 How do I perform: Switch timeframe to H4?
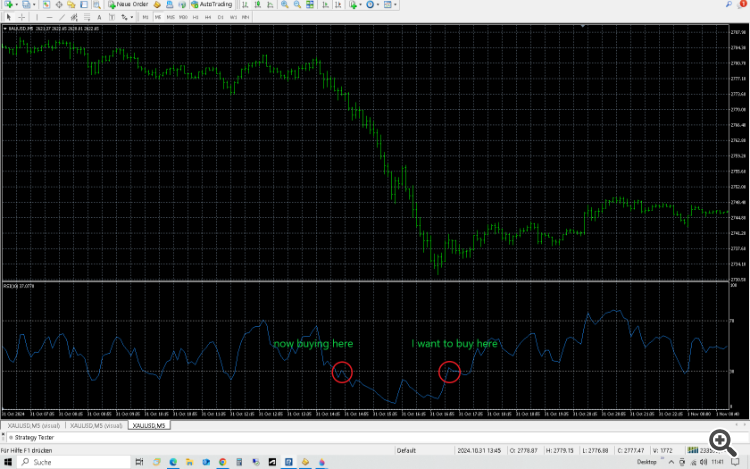point(208,17)
